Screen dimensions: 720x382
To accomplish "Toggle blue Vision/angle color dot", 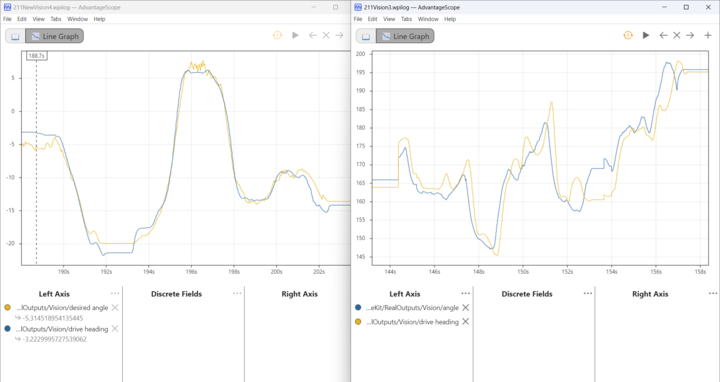I will (358, 308).
